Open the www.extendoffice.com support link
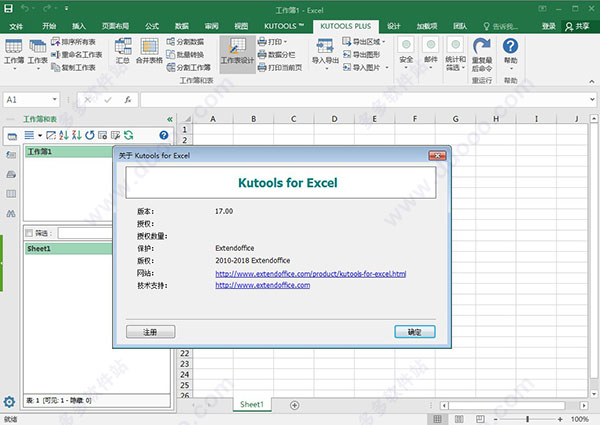600x425 pixels. (x=262, y=285)
